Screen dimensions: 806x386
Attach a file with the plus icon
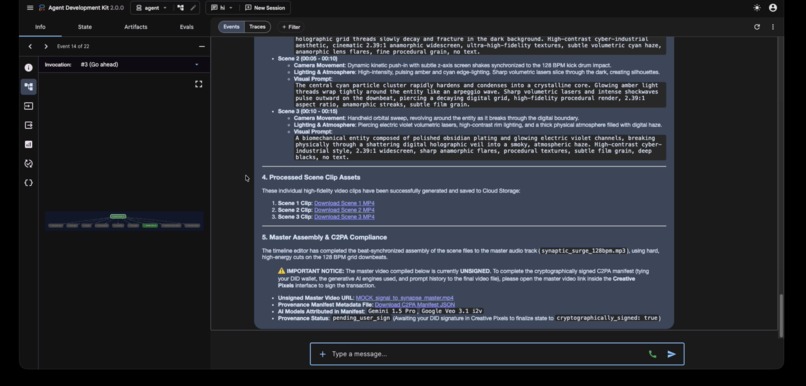coord(322,354)
